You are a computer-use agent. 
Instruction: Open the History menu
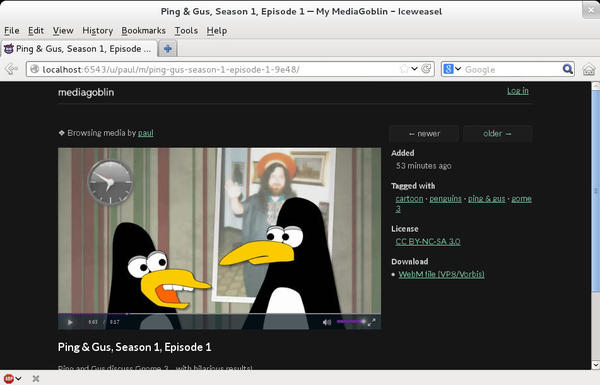tap(98, 30)
